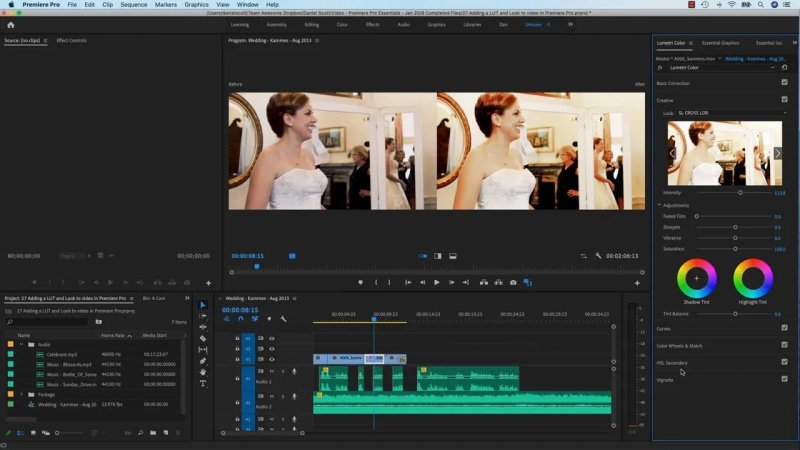Click the Home icon
The height and width of the screenshot is (450, 800).
11,24
